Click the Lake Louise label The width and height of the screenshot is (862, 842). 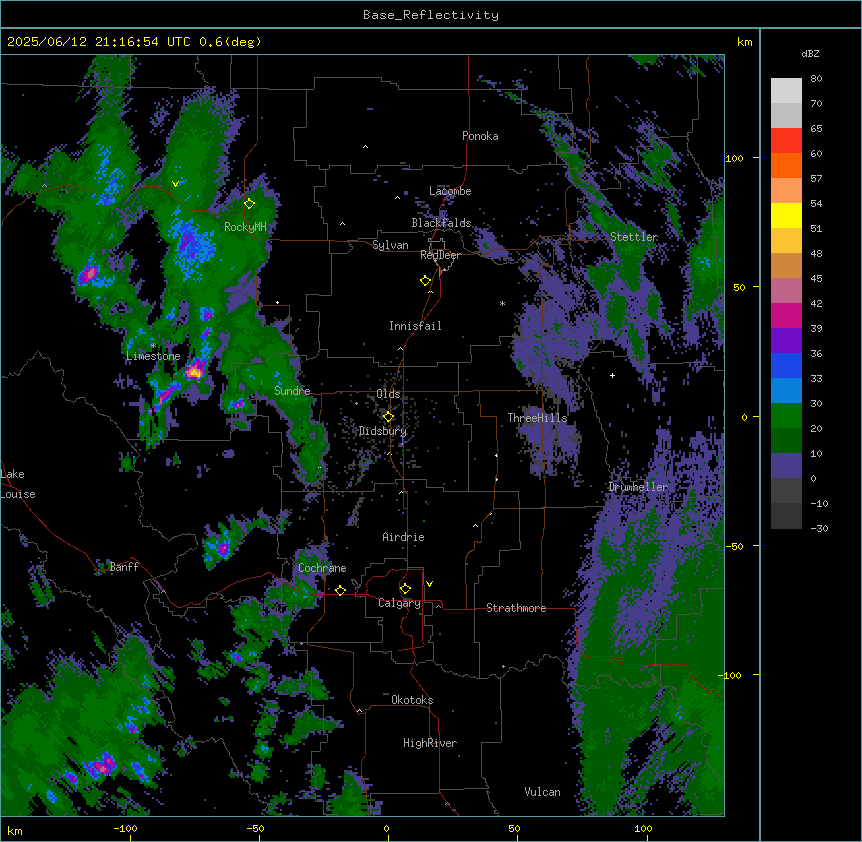[x=18, y=484]
